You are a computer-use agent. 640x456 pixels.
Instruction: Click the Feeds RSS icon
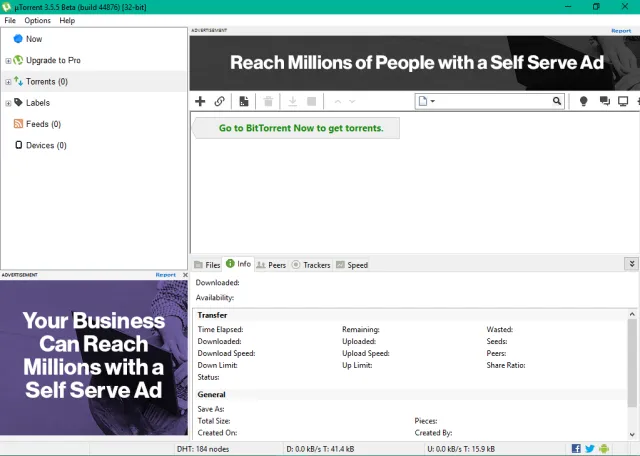tap(18, 124)
